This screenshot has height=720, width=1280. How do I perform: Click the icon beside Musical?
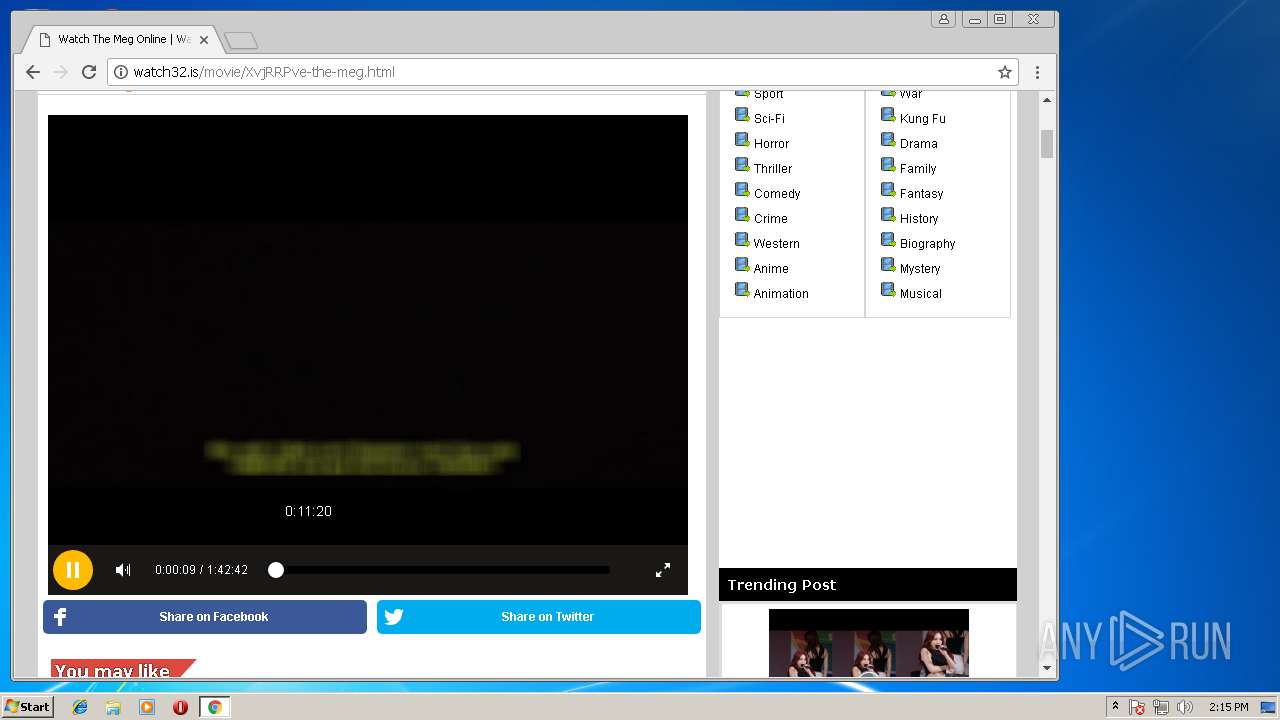[888, 290]
